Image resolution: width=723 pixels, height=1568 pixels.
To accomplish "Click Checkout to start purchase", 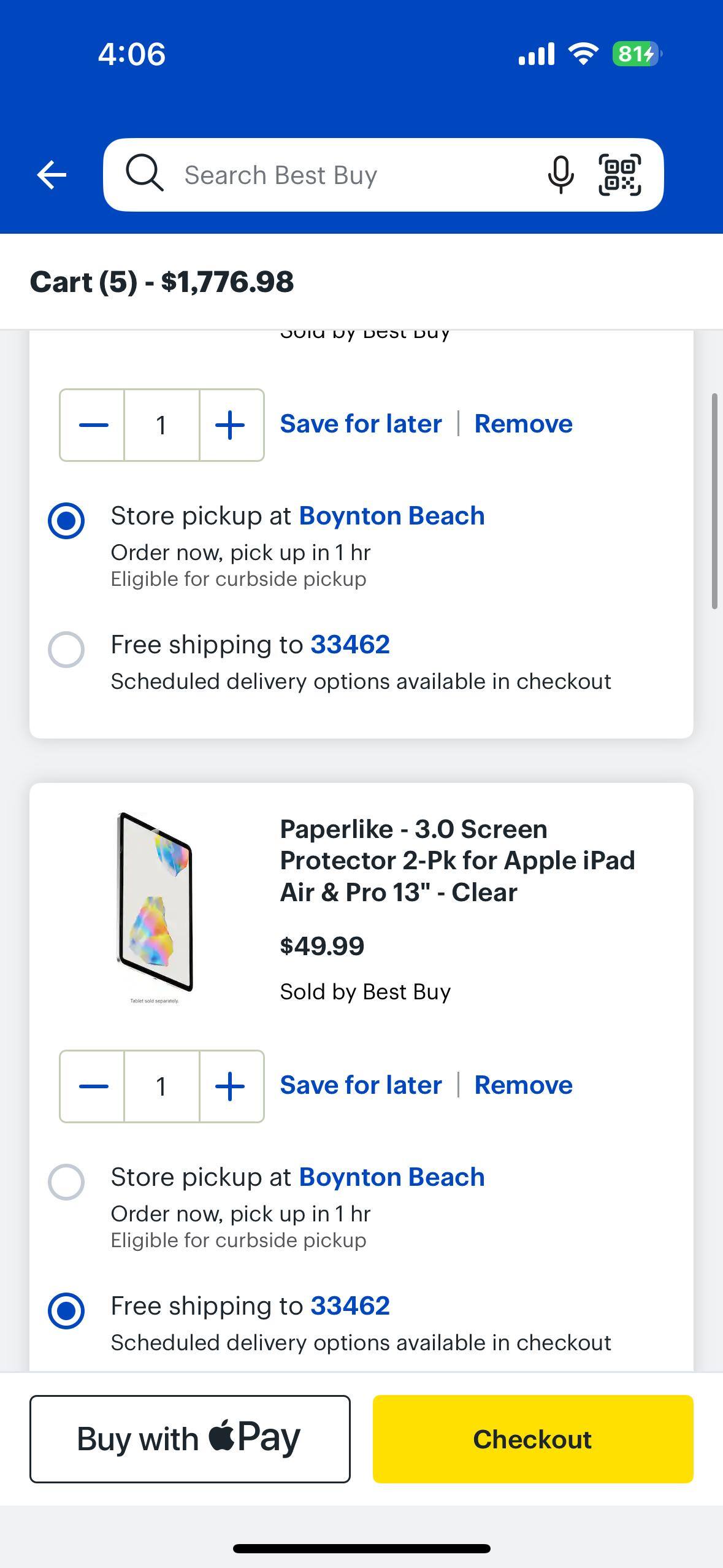I will click(532, 1440).
